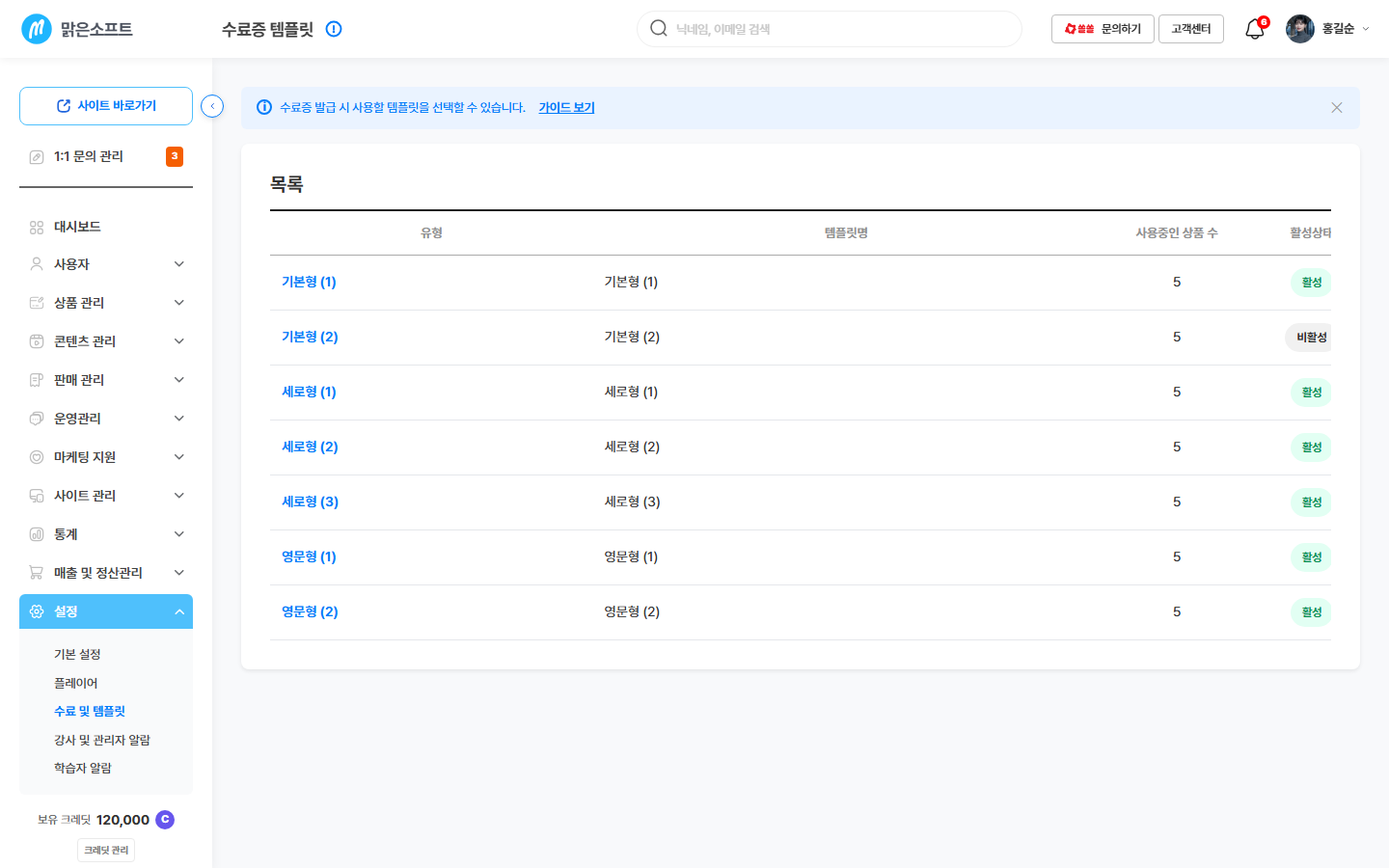Click the 운영관리 icon
Viewport: 1389px width, 868px height.
pyautogui.click(x=37, y=419)
